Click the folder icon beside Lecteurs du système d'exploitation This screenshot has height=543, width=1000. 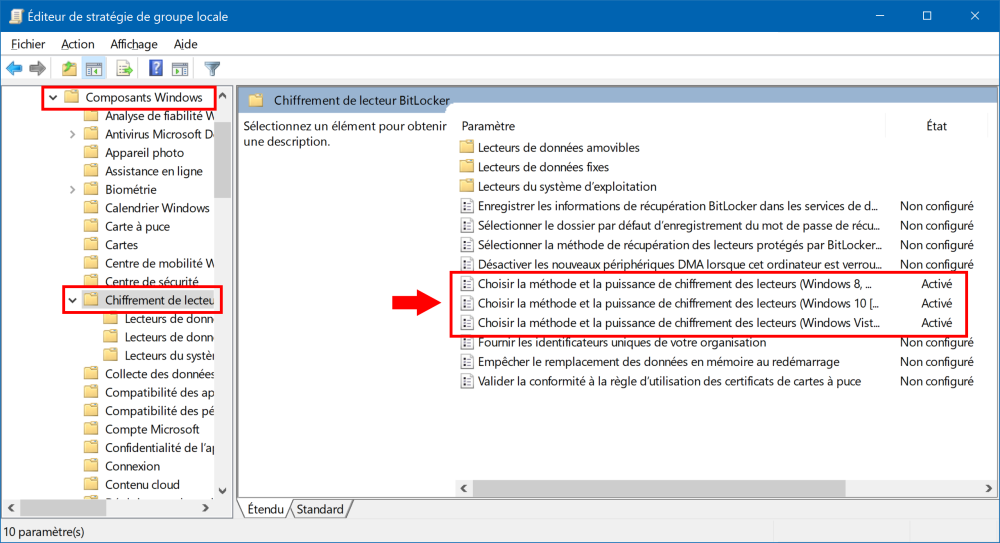(467, 186)
